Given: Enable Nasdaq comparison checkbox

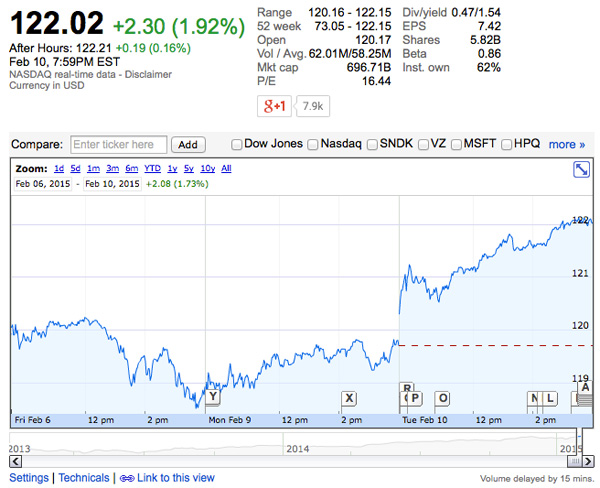Looking at the screenshot, I should pyautogui.click(x=313, y=145).
